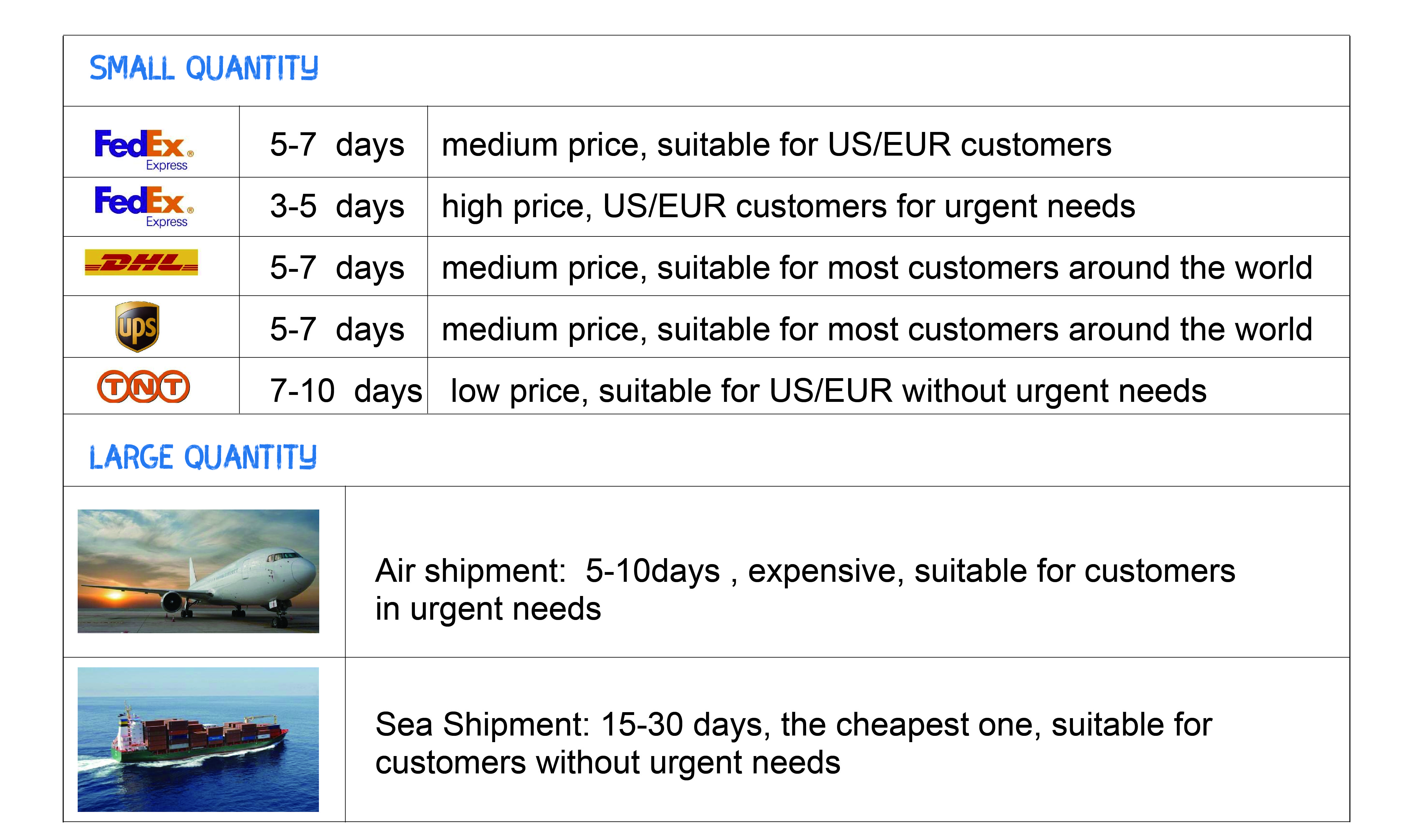Click the orange TNT logo

pyautogui.click(x=143, y=387)
